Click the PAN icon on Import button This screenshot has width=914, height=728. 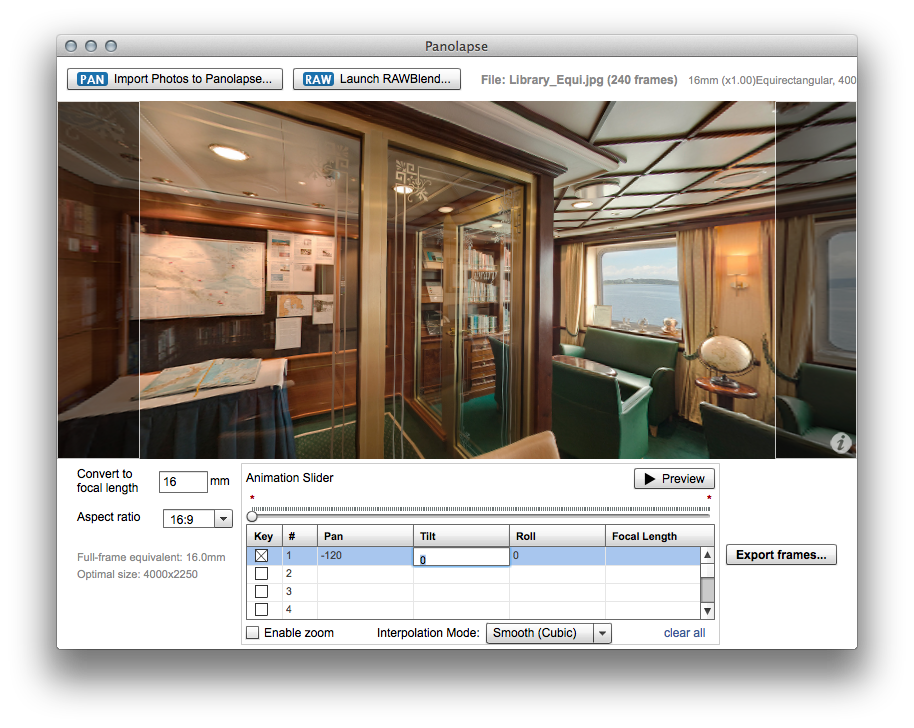(x=92, y=79)
